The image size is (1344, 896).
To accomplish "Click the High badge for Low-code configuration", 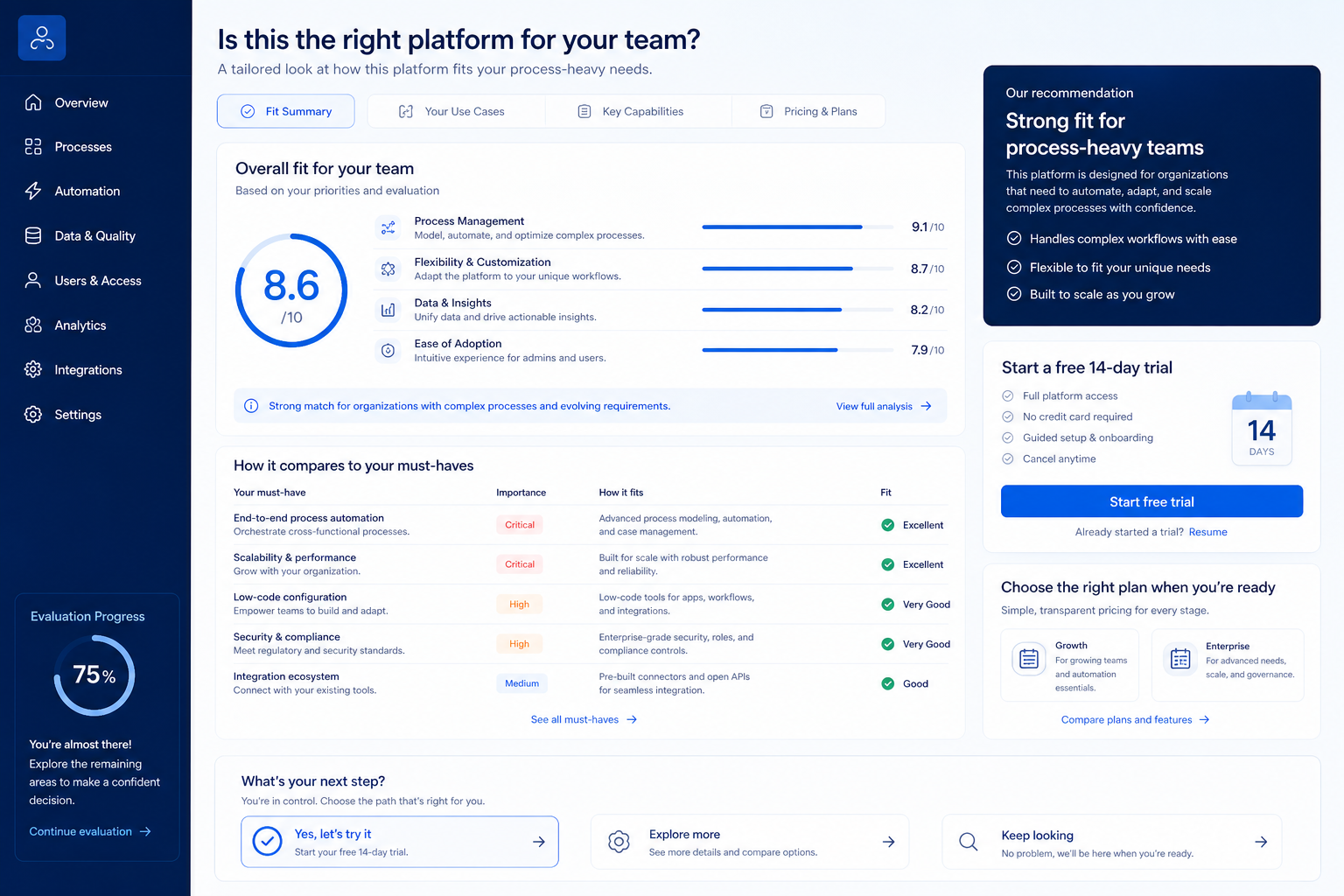I will click(x=519, y=604).
